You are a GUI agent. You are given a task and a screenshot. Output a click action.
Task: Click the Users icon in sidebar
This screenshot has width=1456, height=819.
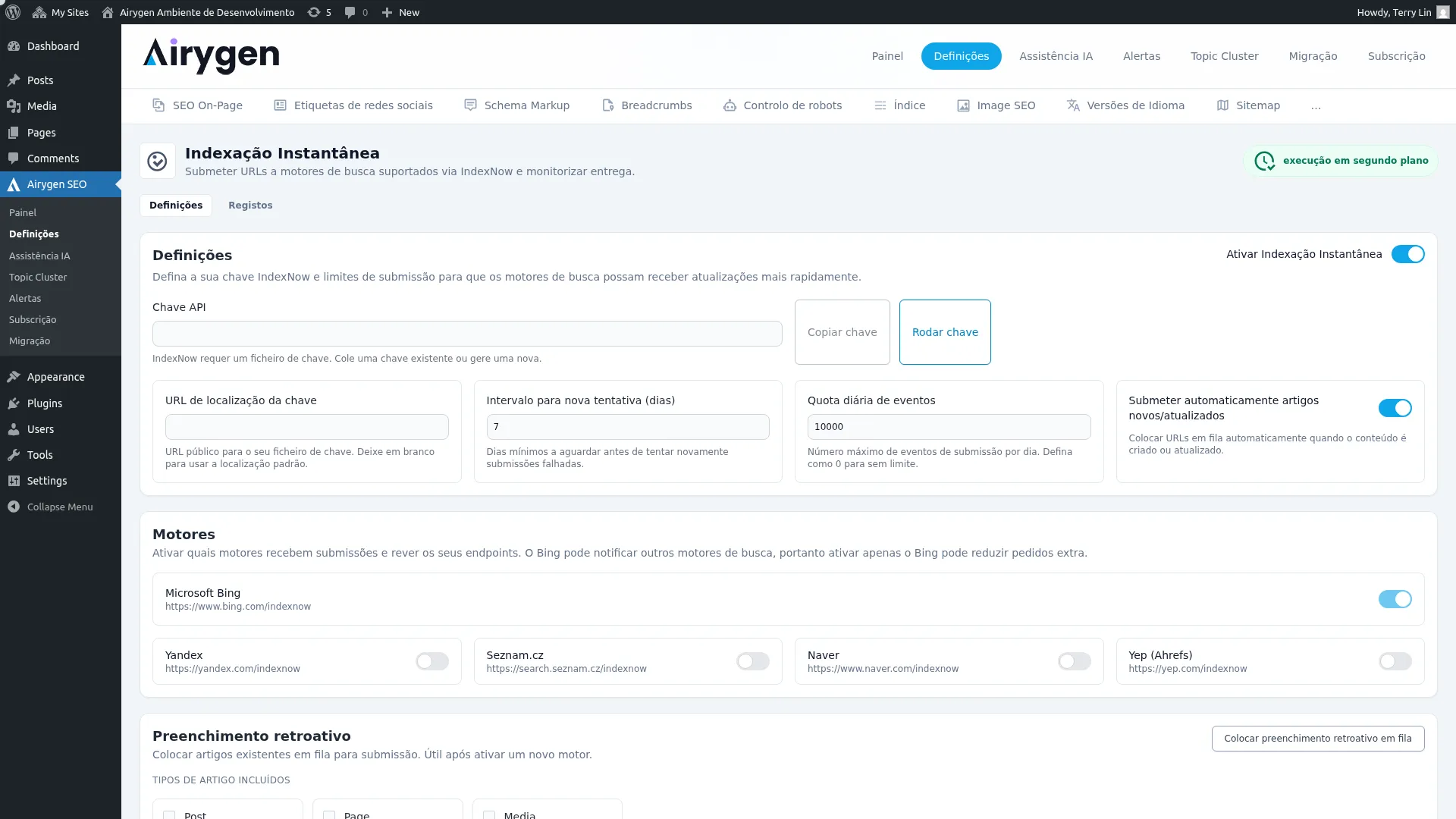[x=14, y=429]
